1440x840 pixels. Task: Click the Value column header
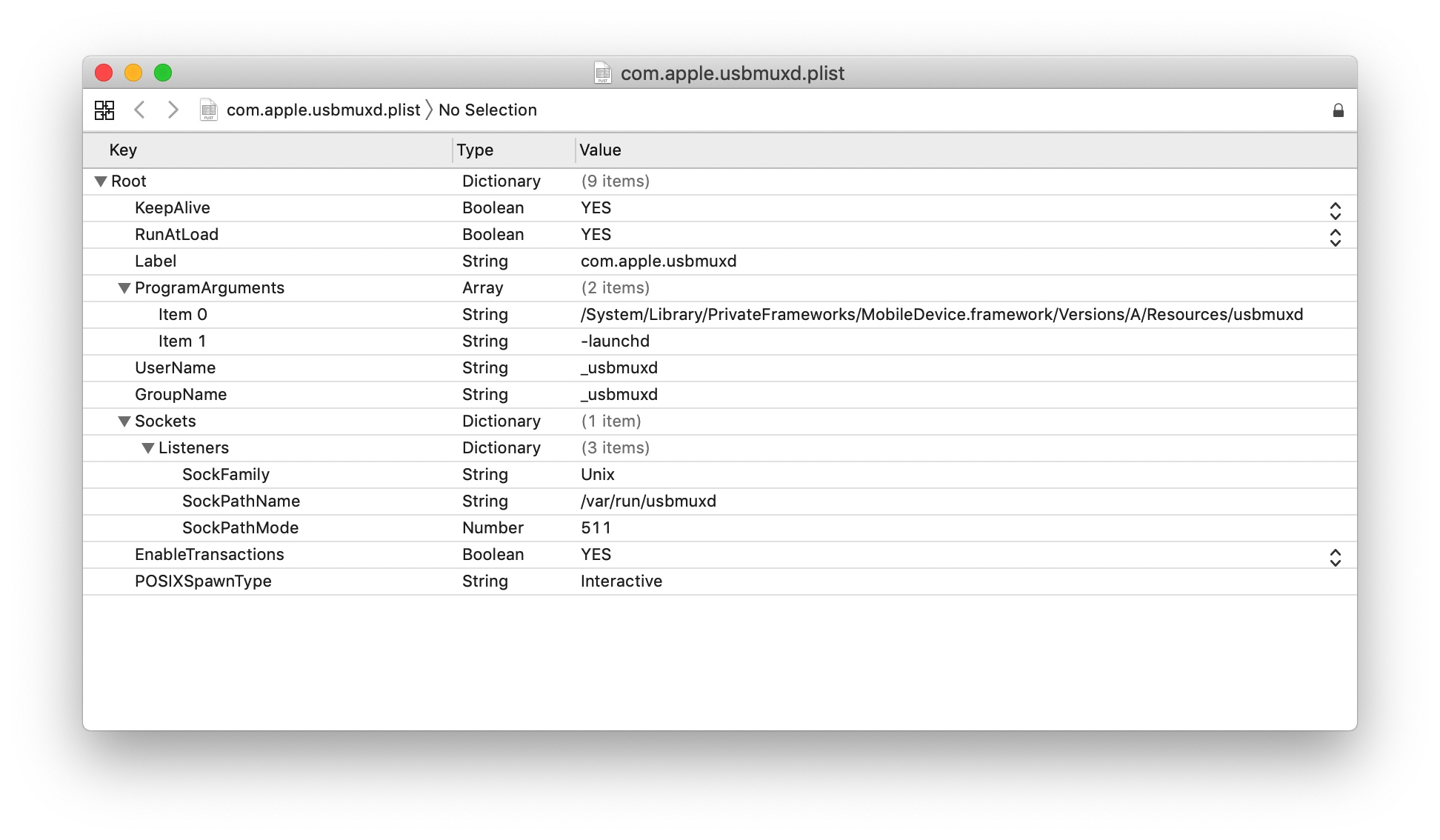point(600,150)
